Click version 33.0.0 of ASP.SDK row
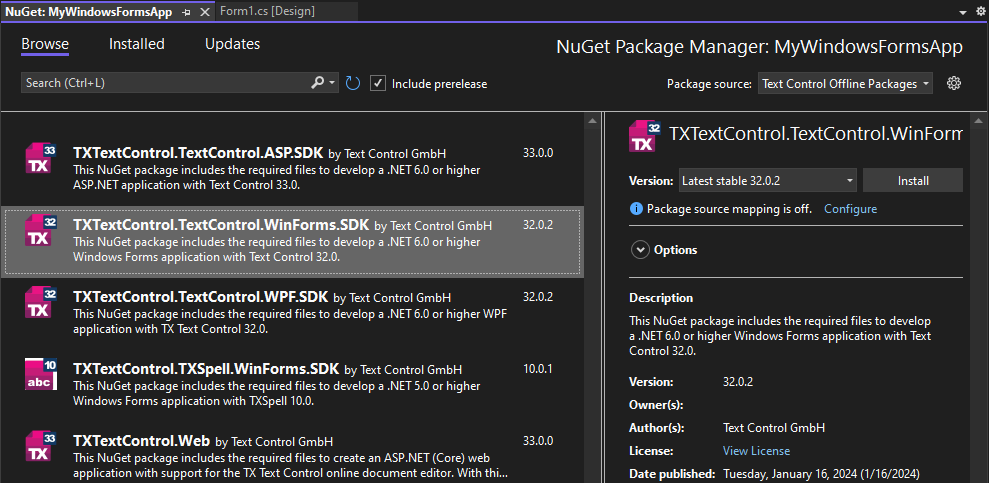The image size is (989, 483). (538, 153)
